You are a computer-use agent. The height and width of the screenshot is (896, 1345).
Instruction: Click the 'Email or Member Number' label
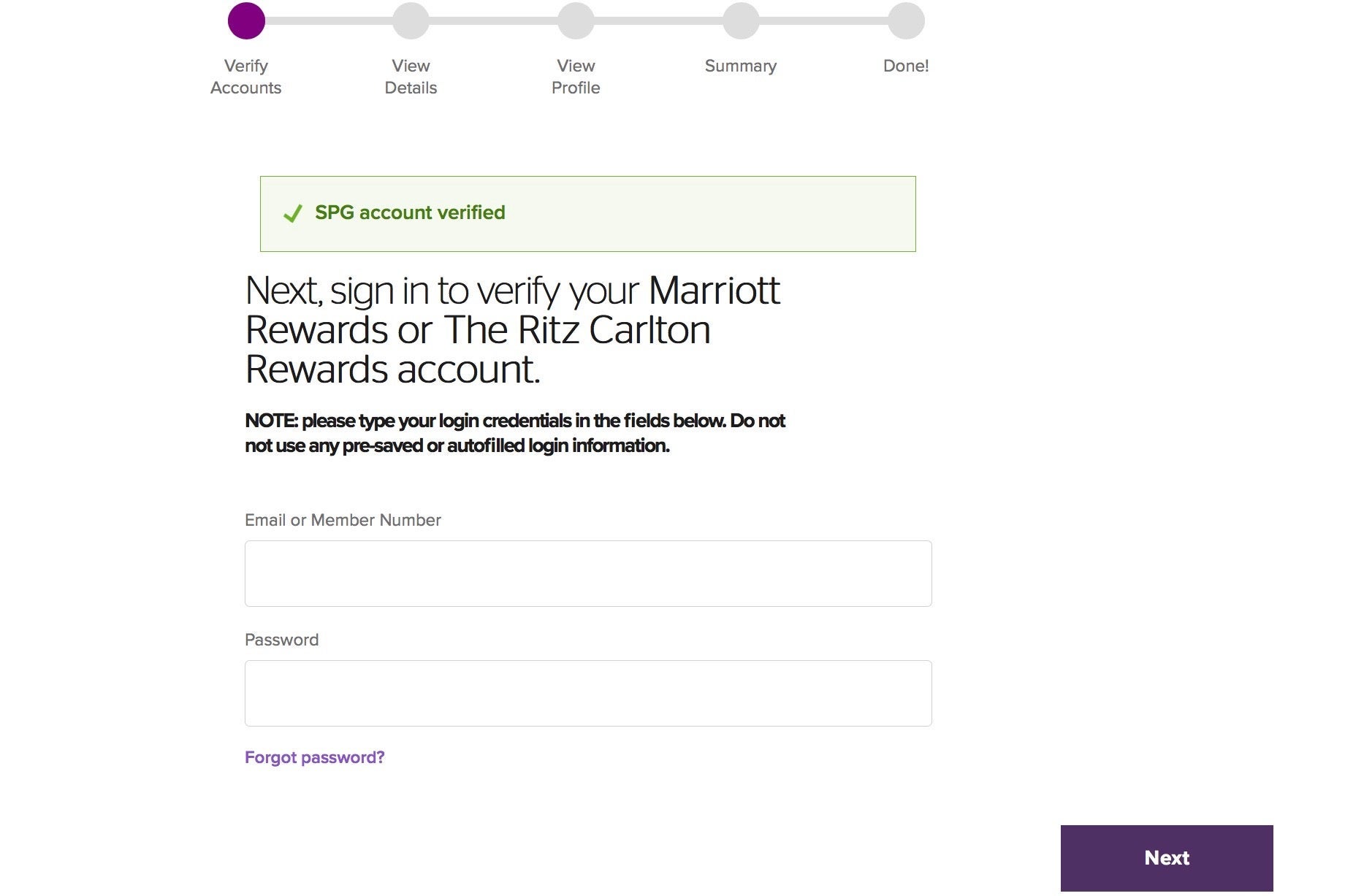[343, 520]
